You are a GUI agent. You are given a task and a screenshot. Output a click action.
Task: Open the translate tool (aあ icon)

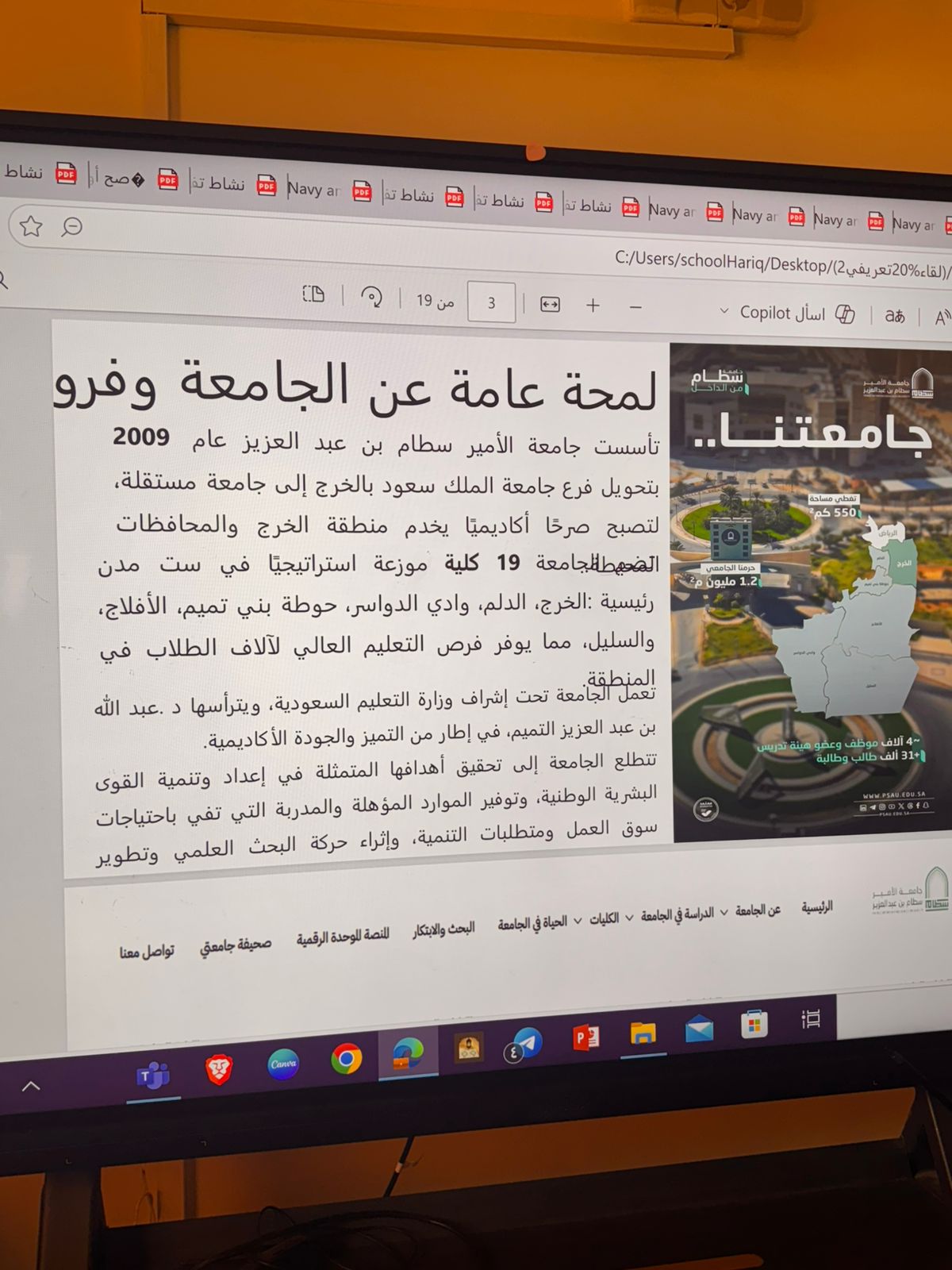[895, 316]
